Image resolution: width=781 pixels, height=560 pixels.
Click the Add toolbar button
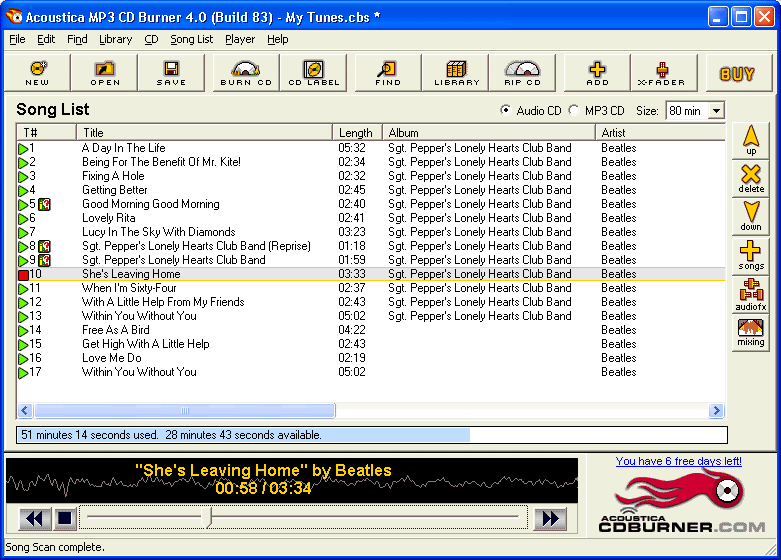coord(597,73)
